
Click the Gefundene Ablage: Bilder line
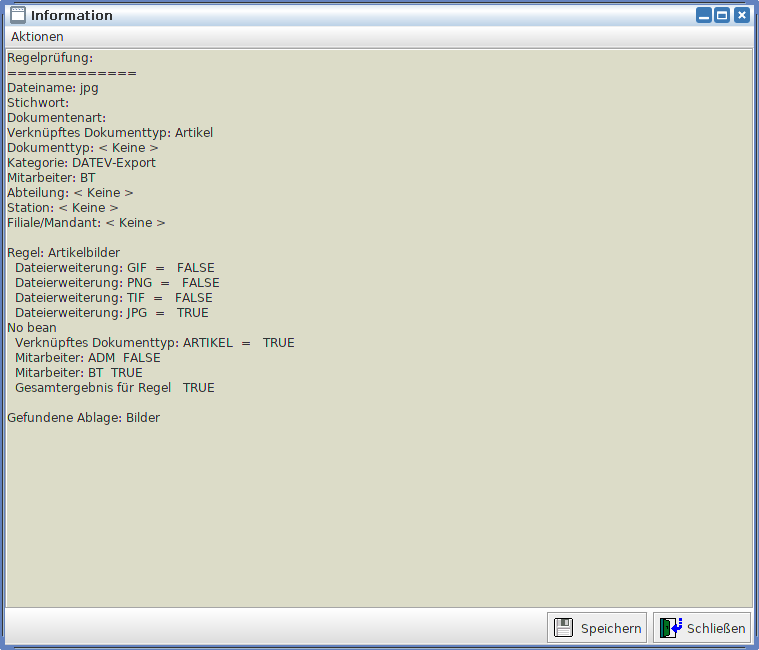(83, 418)
